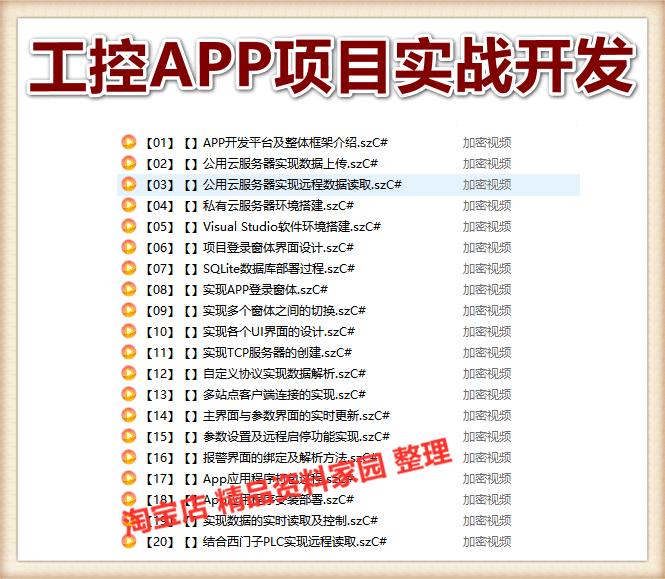Select Visual Studio软件环境搭建.szC# file

292,227
